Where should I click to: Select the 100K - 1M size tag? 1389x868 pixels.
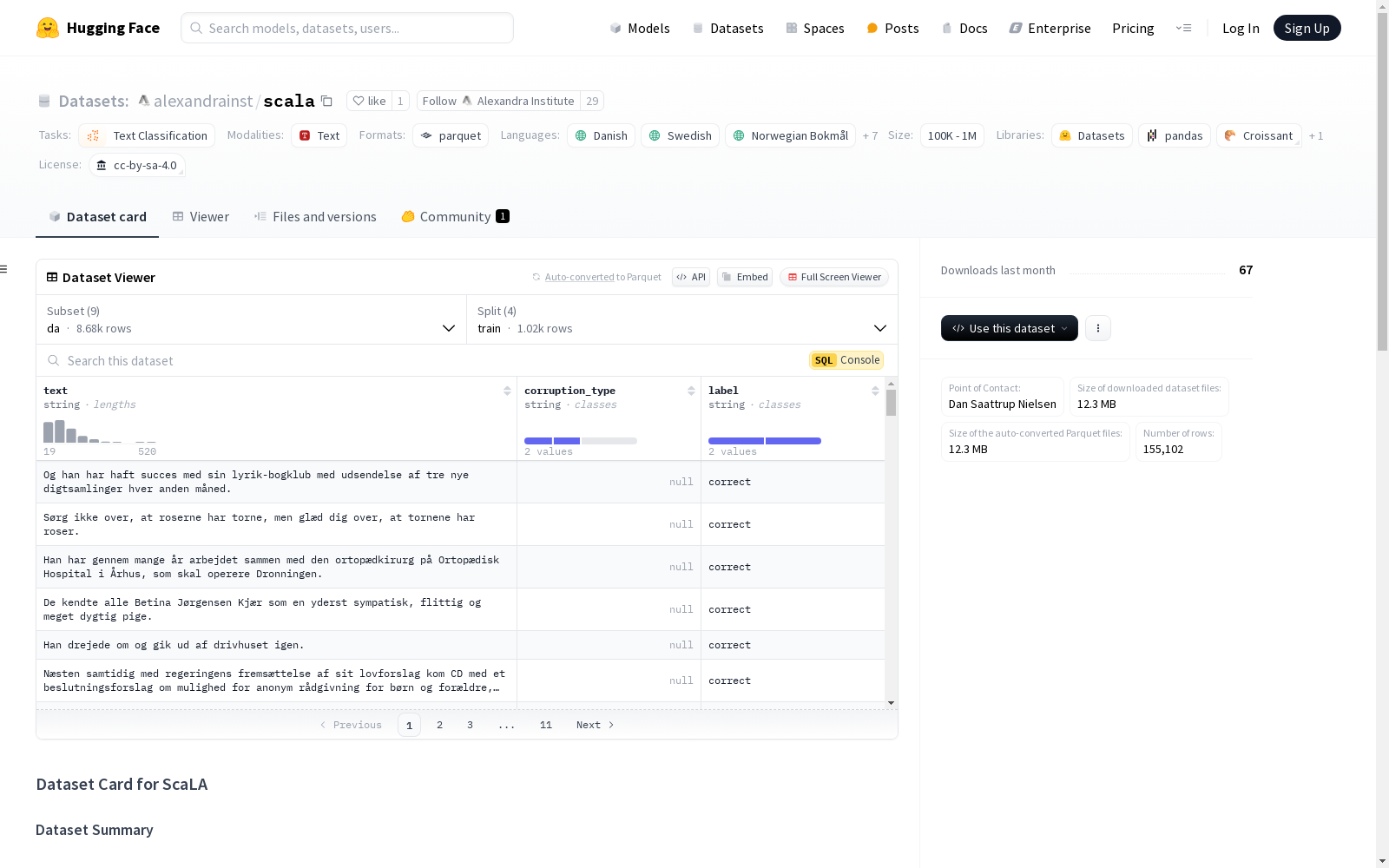(952, 135)
